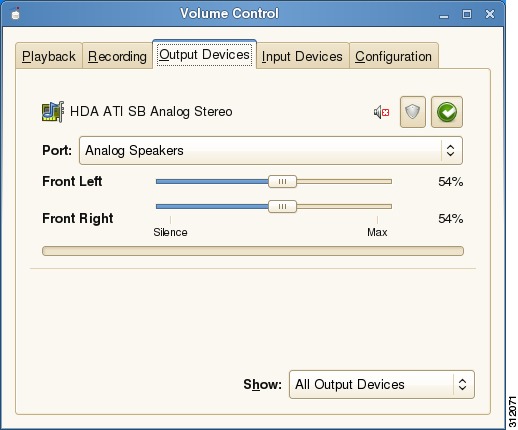518x430 pixels.
Task: Minimize the Volume Control window
Action: point(444,14)
